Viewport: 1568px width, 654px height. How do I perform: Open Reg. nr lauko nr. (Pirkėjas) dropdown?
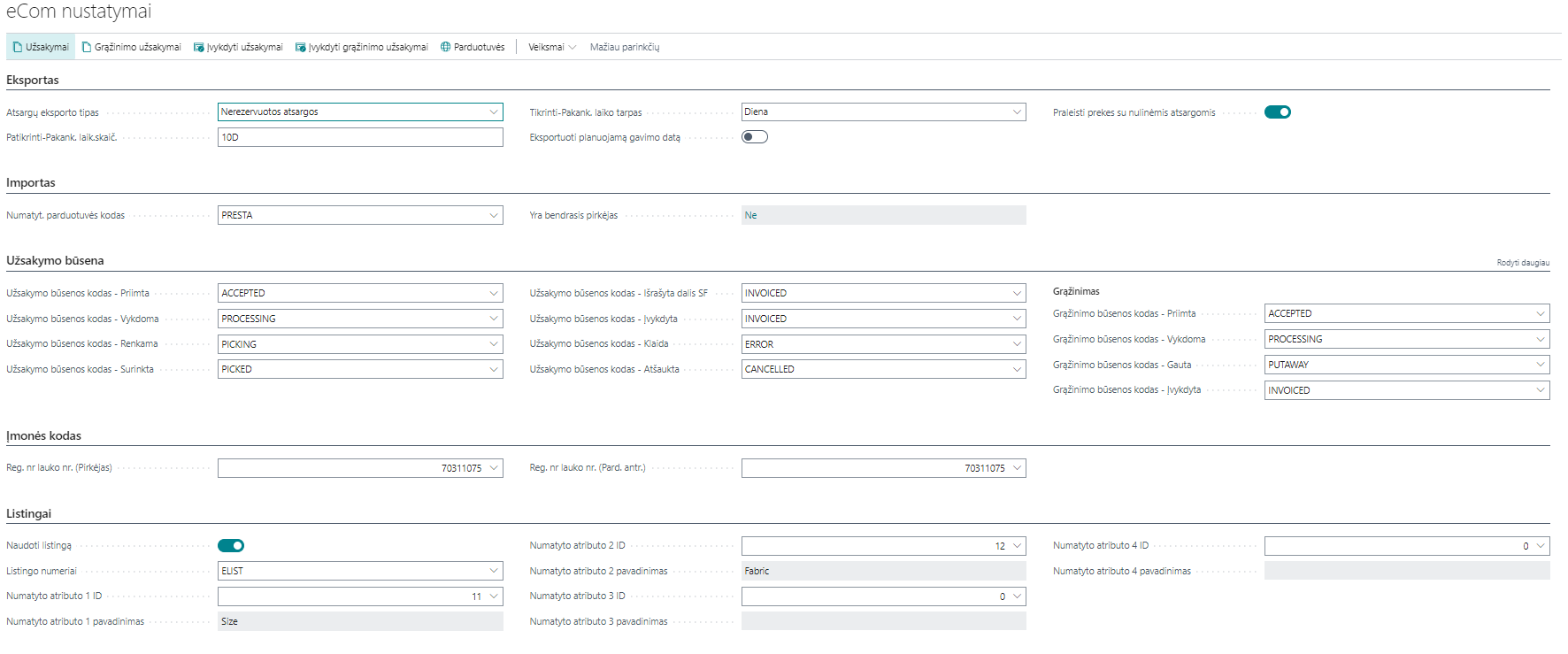(493, 467)
